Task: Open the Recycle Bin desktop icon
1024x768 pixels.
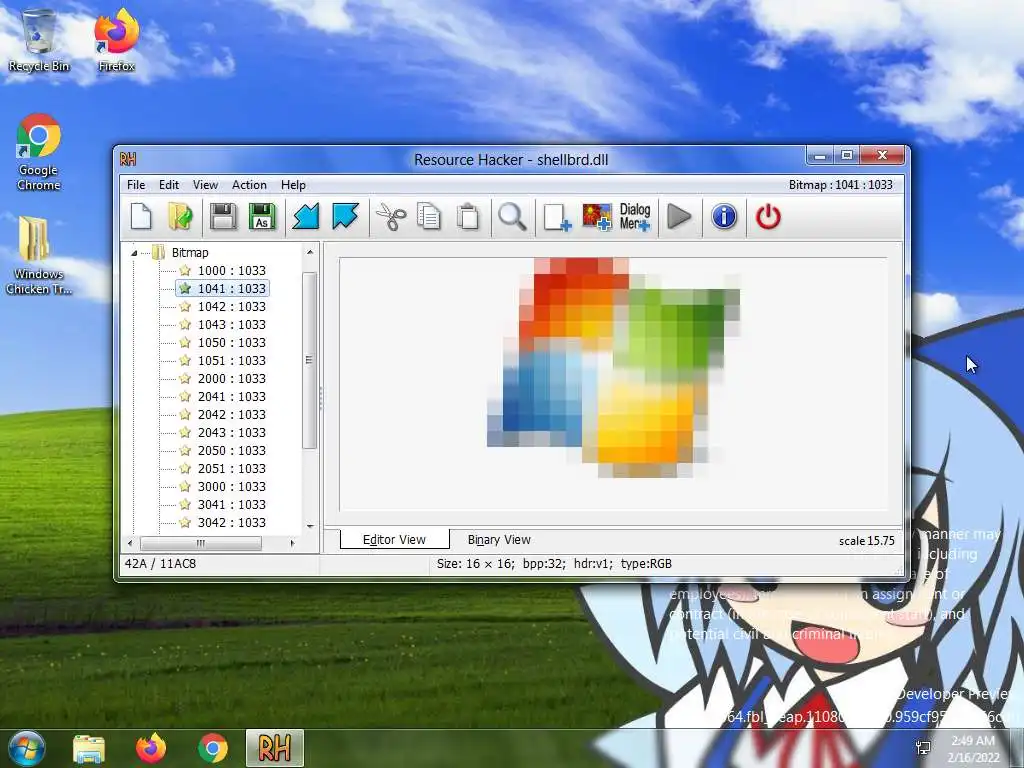Action: click(39, 40)
